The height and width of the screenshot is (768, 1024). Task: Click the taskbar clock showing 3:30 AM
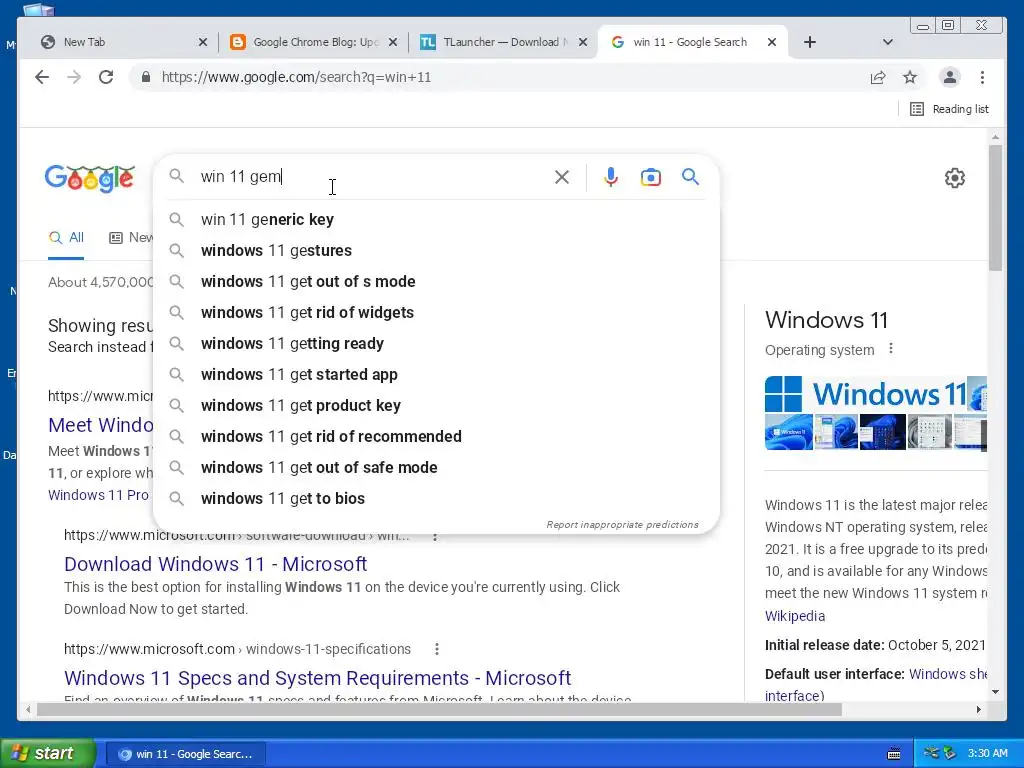click(x=987, y=753)
